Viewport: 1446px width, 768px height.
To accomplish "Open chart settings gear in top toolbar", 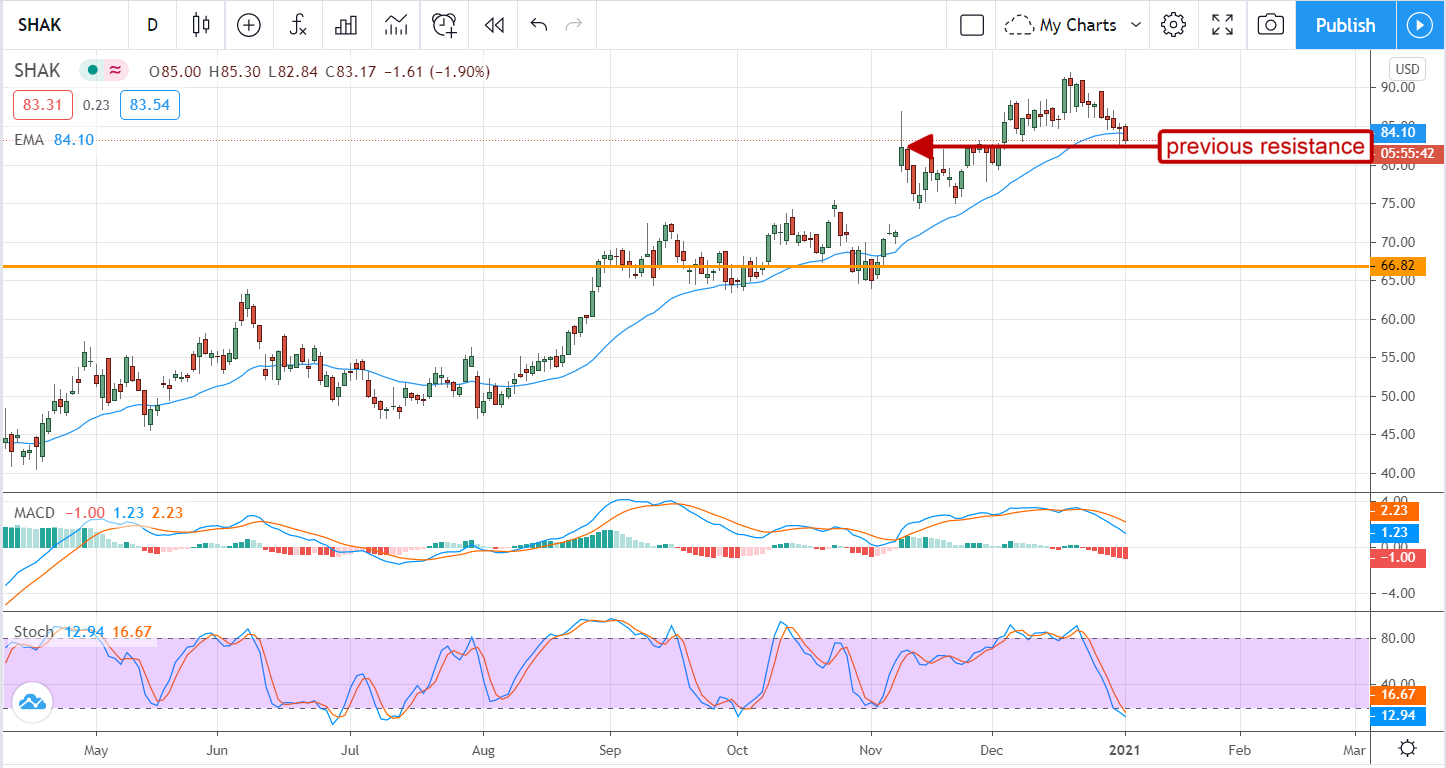I will [x=1173, y=25].
